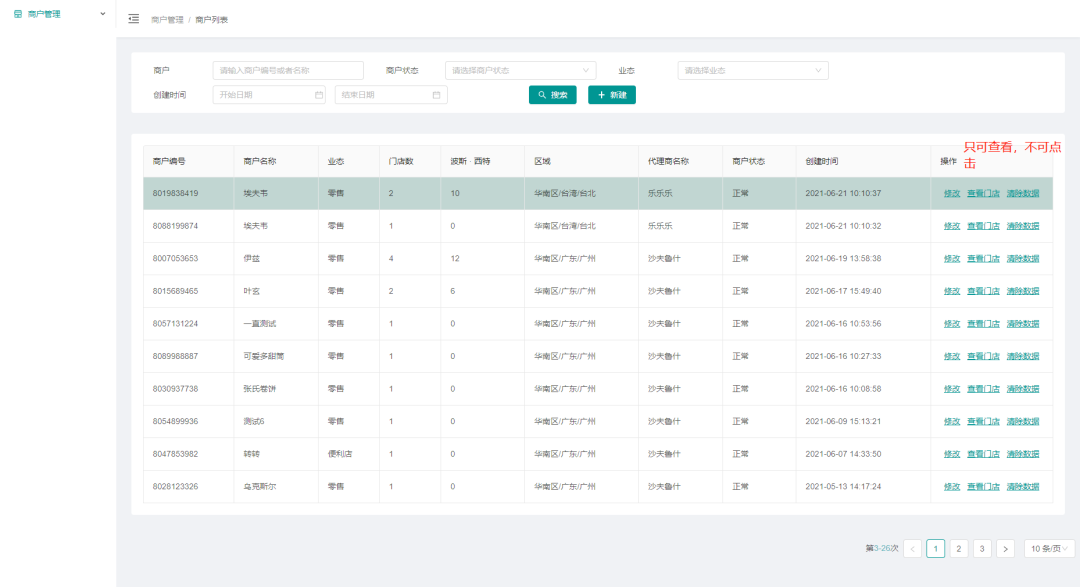The width and height of the screenshot is (1080, 587).
Task: Expand the 商户管理 sidebar menu chevron
Action: (x=103, y=14)
